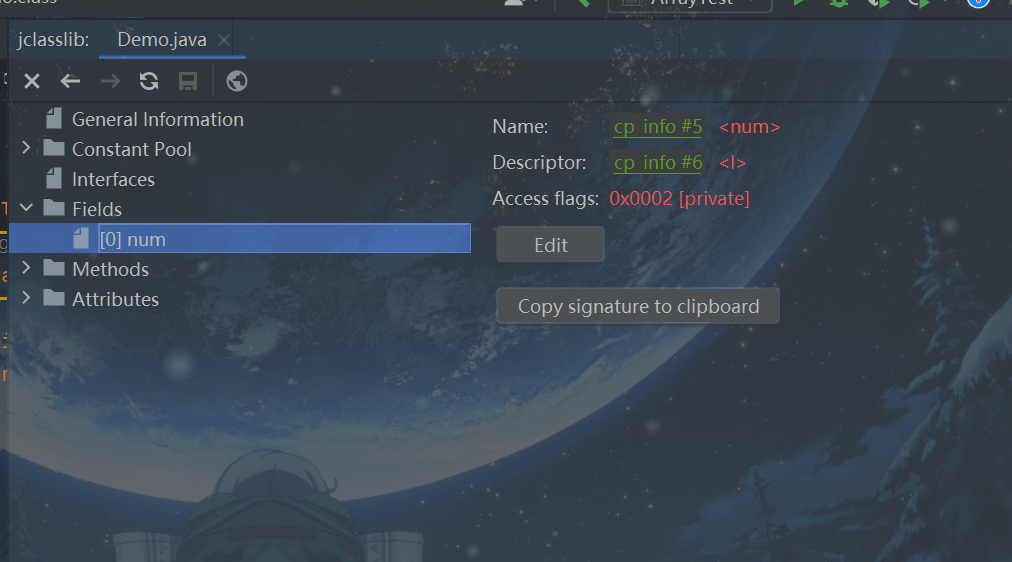Expand the Methods tree node

26,268
